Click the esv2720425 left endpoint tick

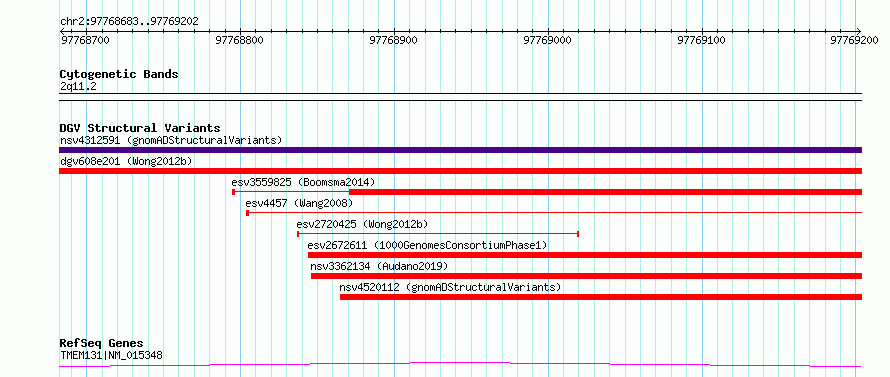coord(298,234)
